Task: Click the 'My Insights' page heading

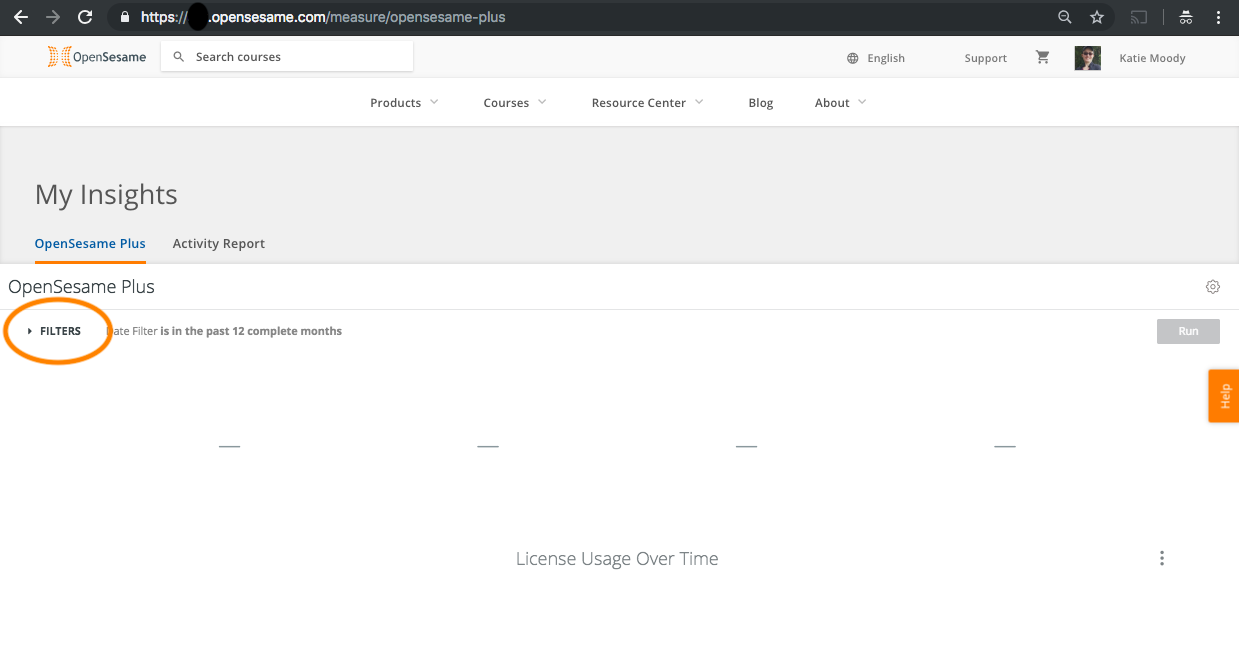Action: [x=106, y=194]
